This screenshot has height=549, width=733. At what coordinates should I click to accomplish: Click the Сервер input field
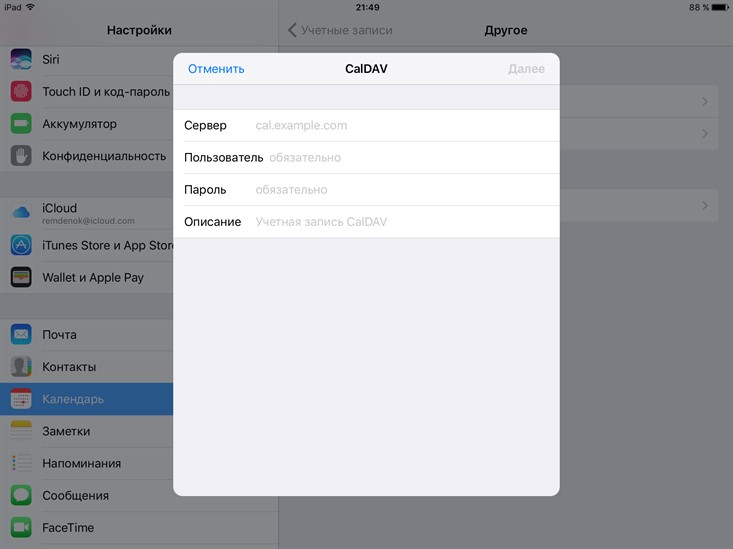point(366,125)
